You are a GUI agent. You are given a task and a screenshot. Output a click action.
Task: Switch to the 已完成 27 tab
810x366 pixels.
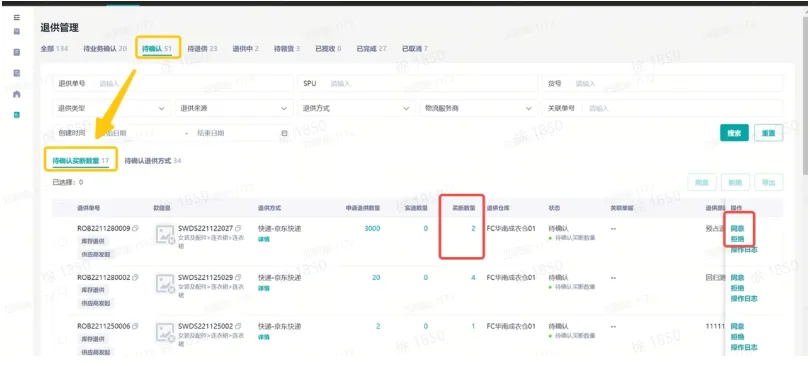pos(371,49)
